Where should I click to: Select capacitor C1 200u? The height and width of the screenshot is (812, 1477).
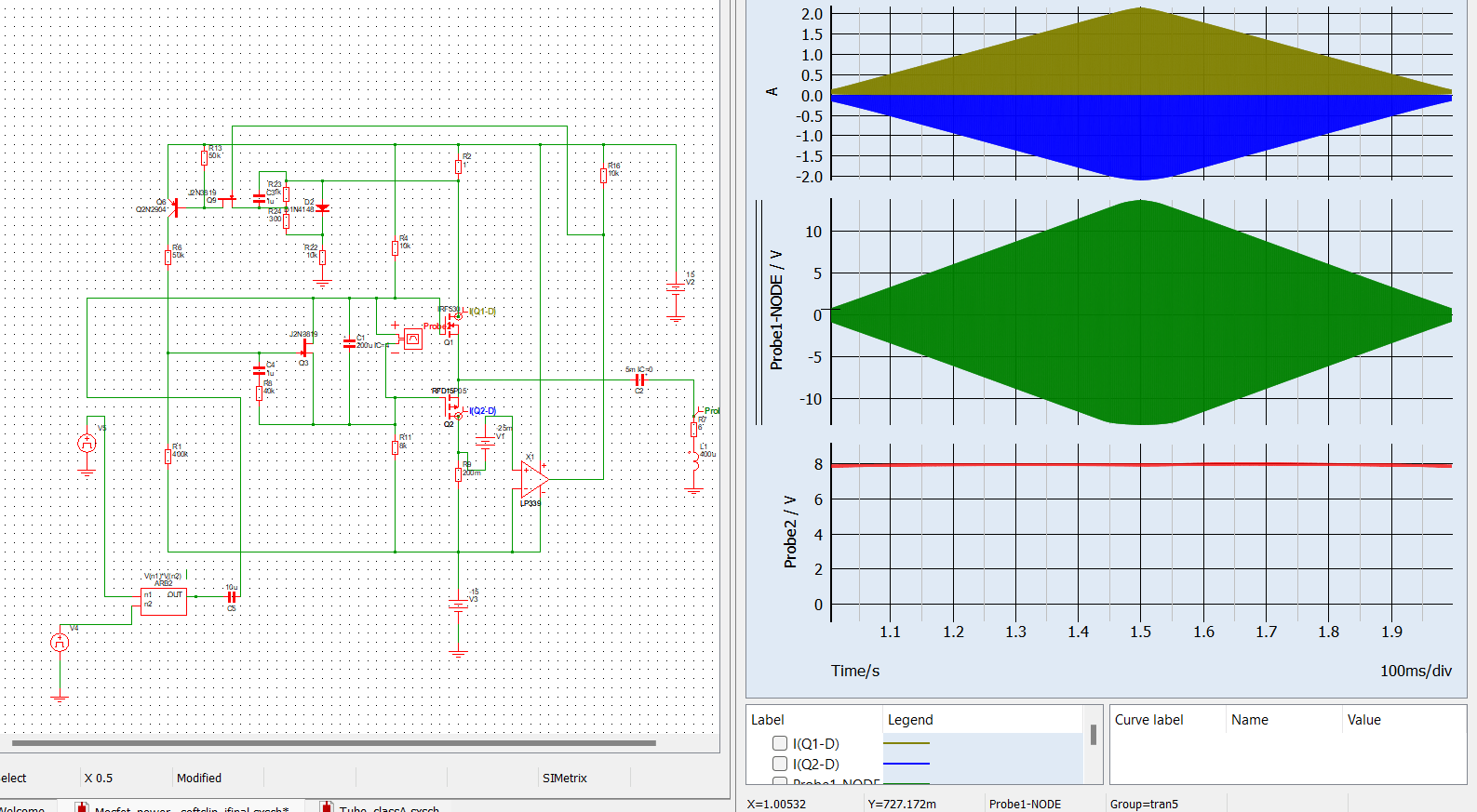pos(349,343)
